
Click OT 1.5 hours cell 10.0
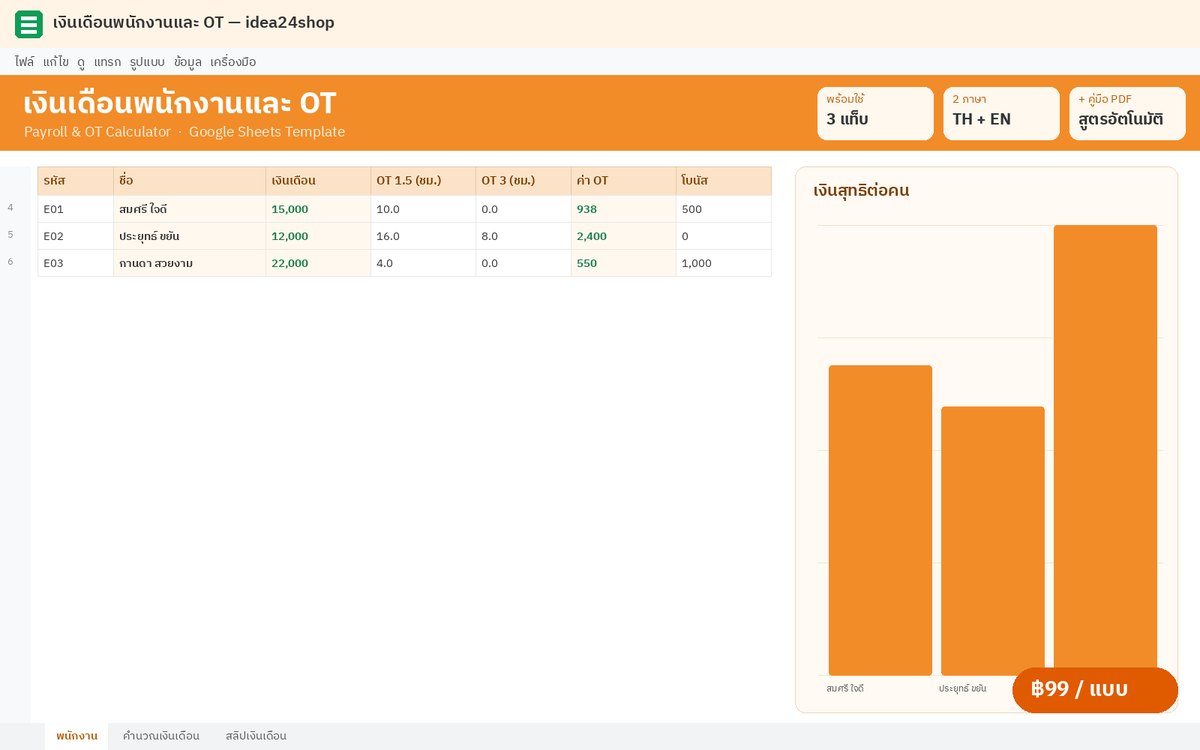(423, 209)
